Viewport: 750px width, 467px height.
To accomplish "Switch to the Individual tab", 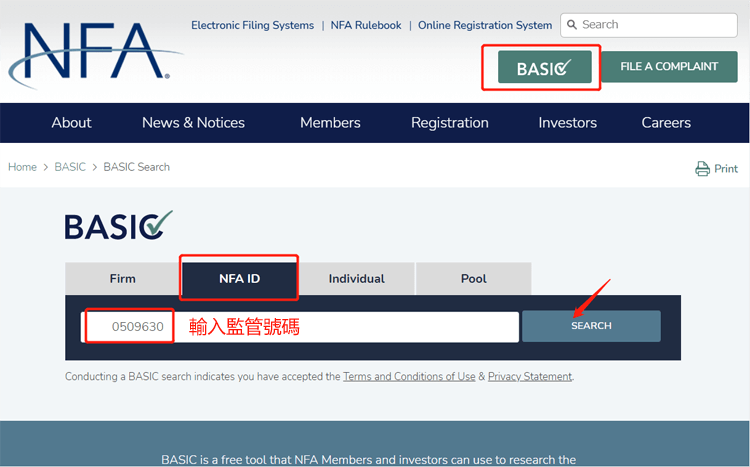I will (356, 279).
